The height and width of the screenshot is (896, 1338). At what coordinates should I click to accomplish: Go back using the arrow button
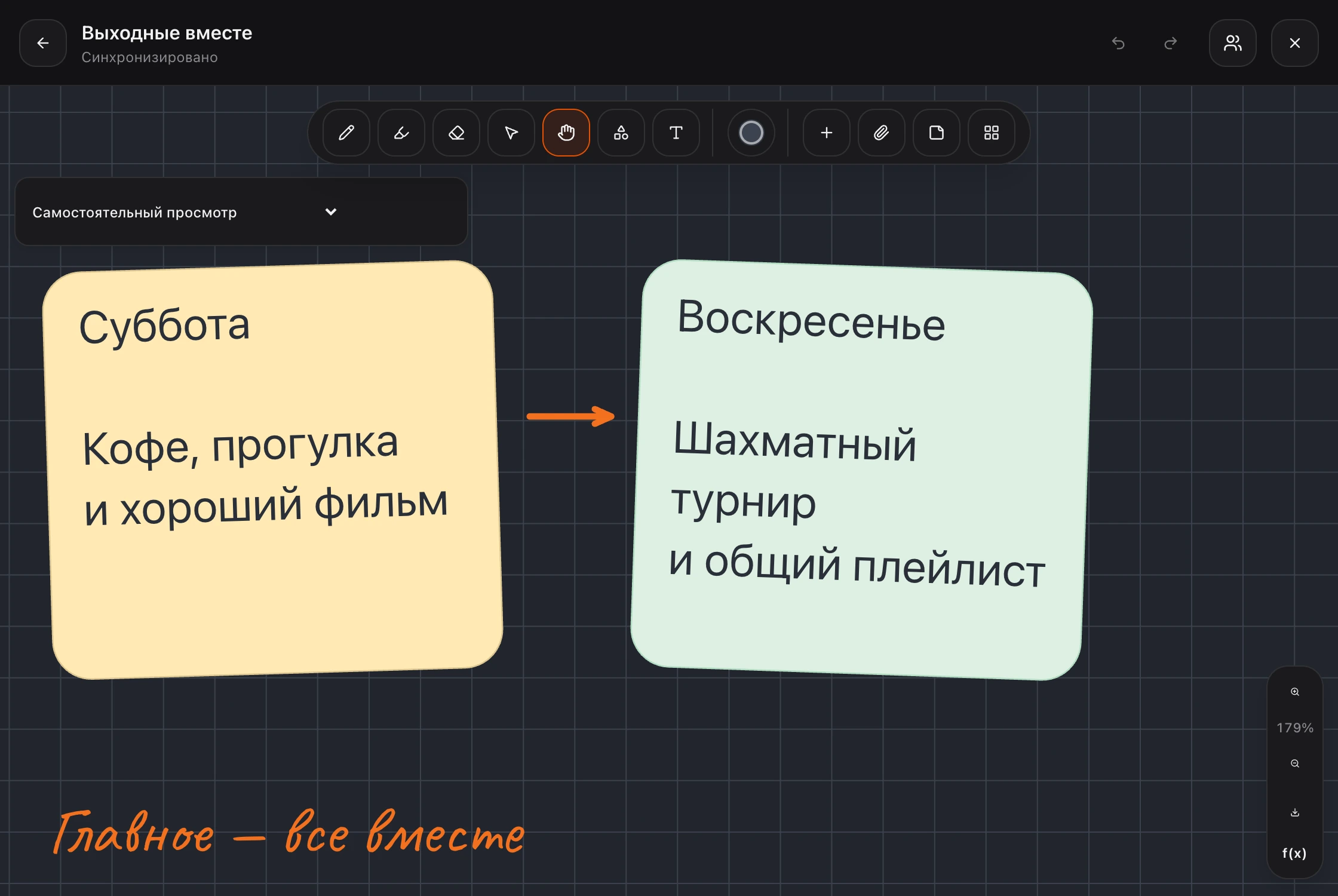[x=43, y=43]
